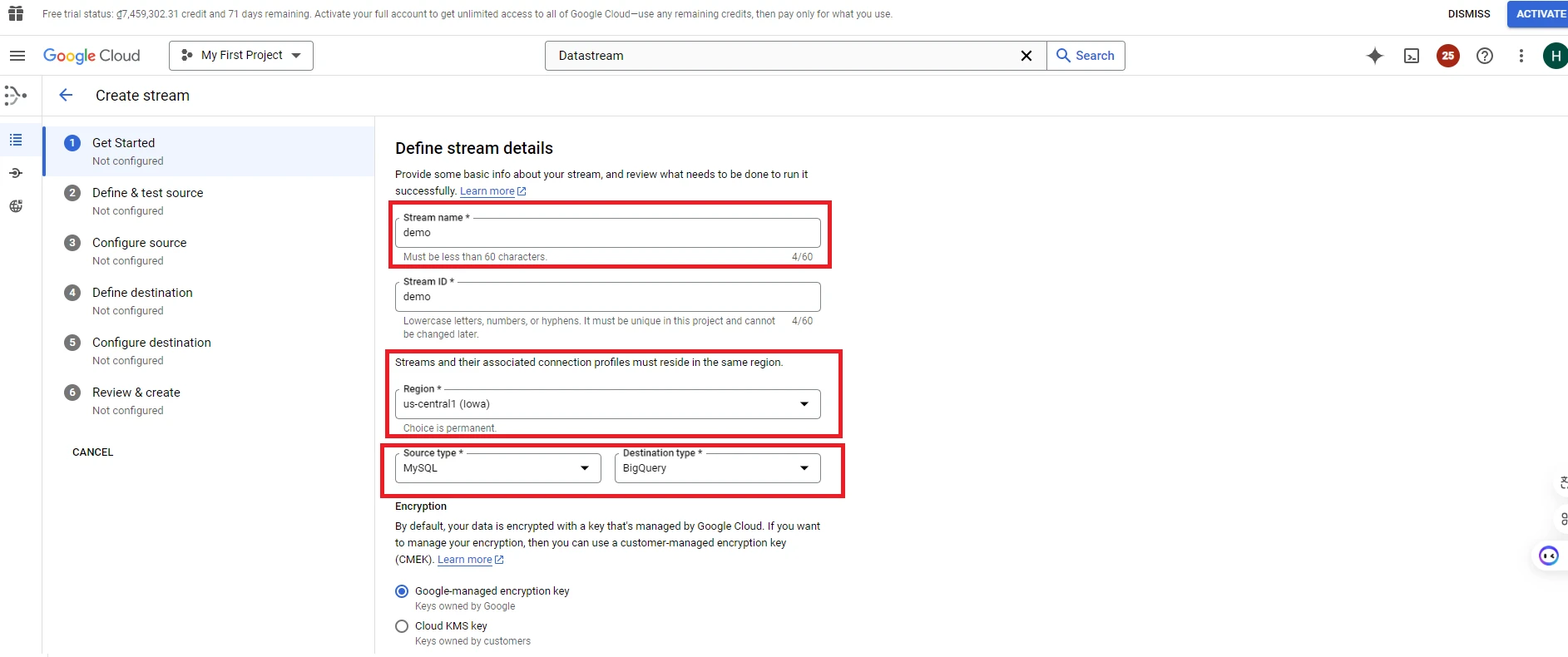Go back using the left arrow

coord(67,96)
